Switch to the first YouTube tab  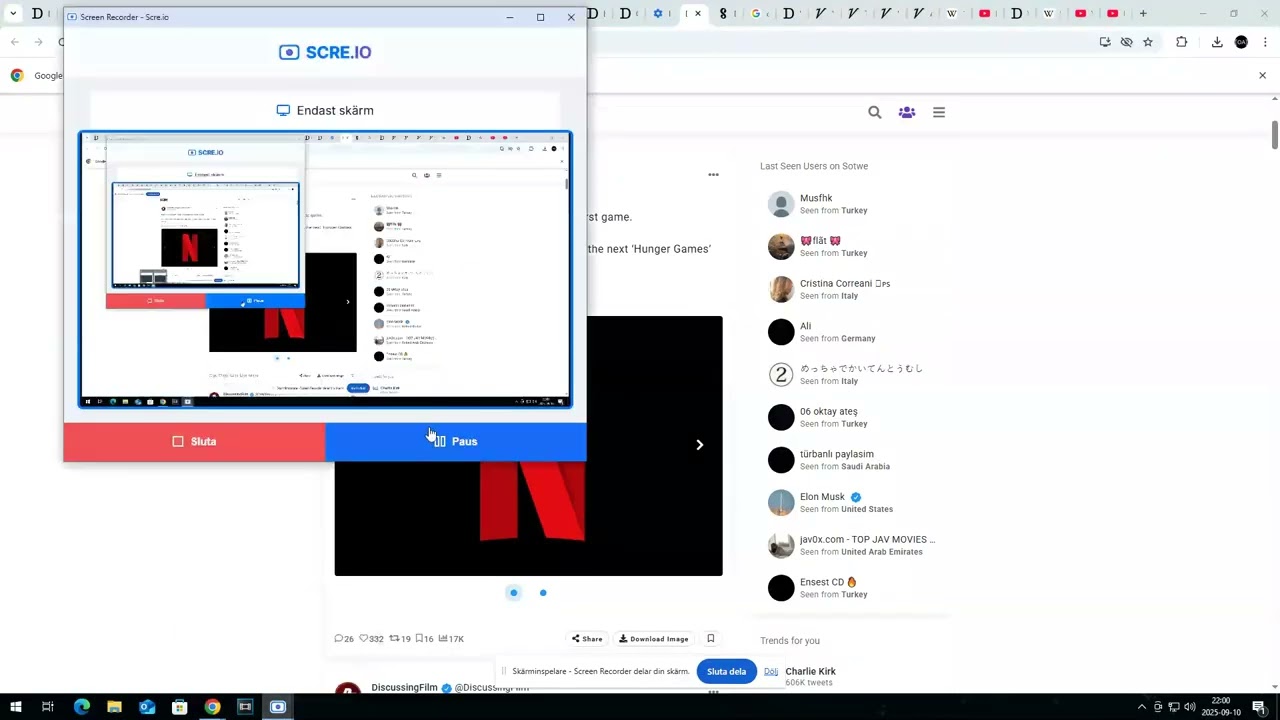point(985,13)
